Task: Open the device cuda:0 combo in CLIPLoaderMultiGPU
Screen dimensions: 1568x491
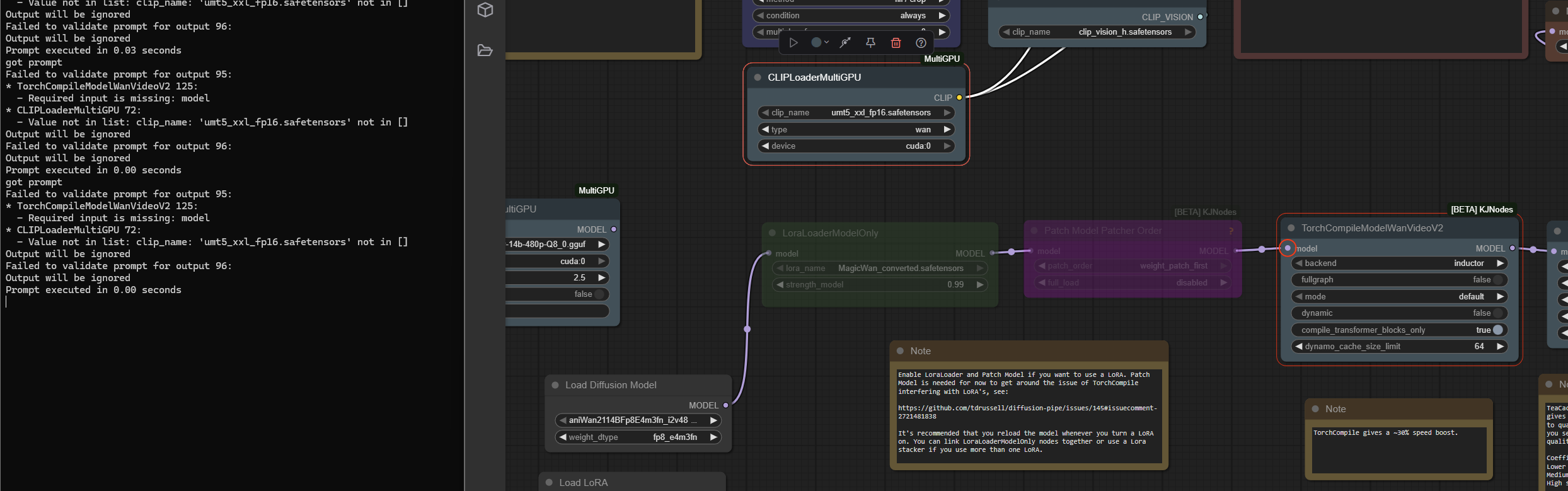Action: [856, 146]
